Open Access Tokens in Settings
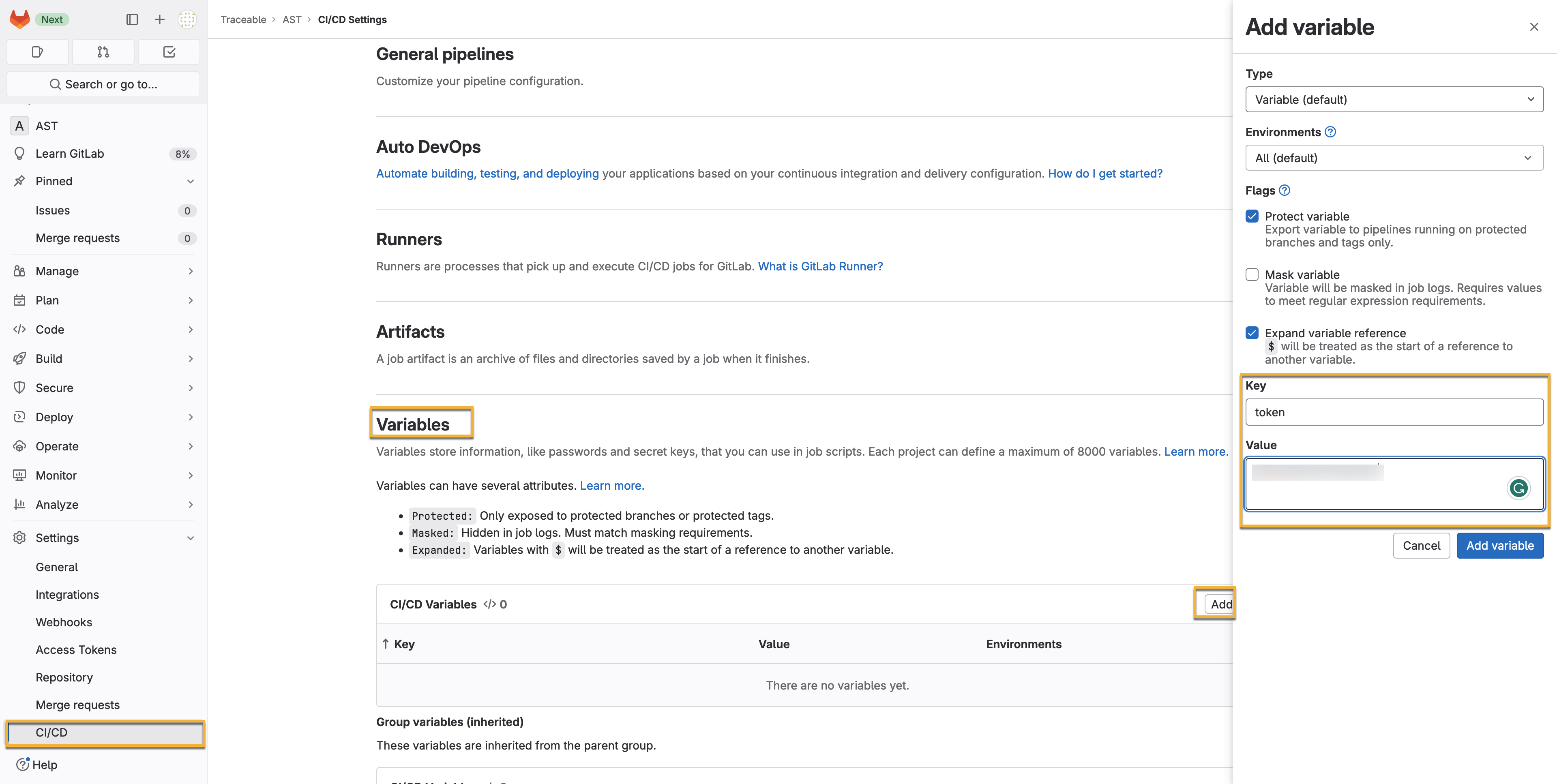This screenshot has height=784, width=1557. coord(76,650)
